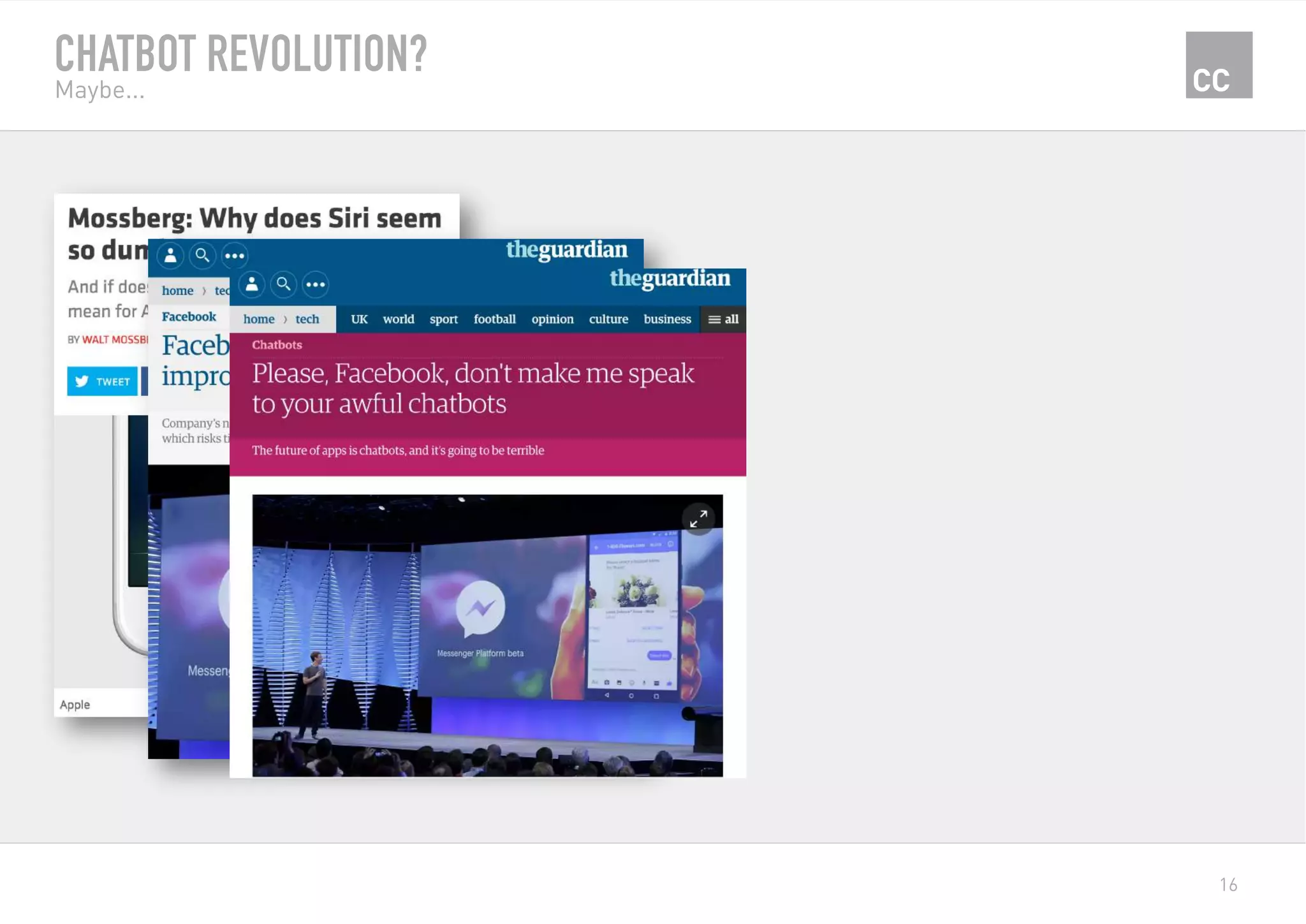Screen dimensions: 1306x924
Task: Open the 'all' sections hamburger menu
Action: point(723,319)
